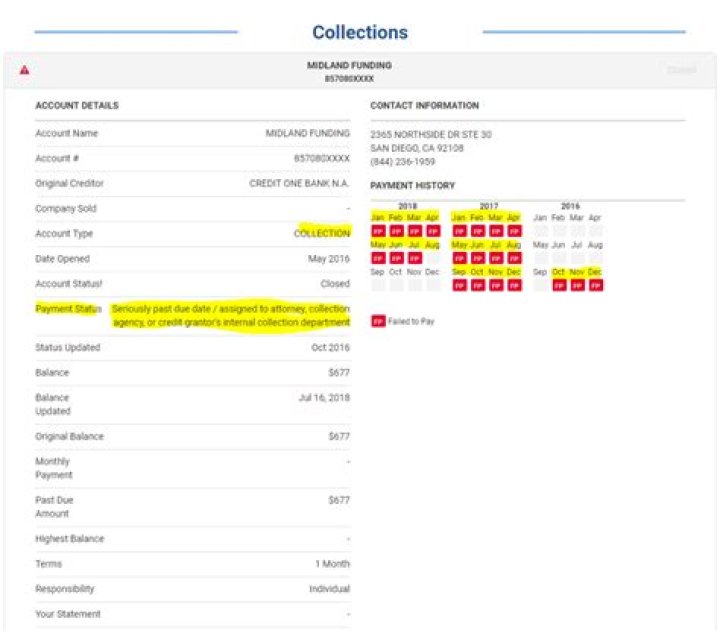Image resolution: width=720 pixels, height=636 pixels.
Task: Click the highlighted Payment Status label
Action: (x=68, y=309)
